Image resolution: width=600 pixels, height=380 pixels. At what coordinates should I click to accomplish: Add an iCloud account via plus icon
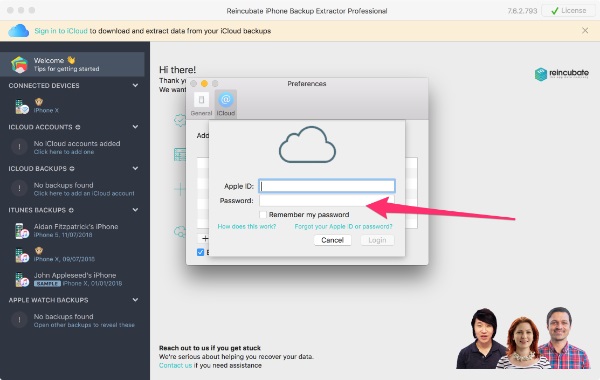78,127
